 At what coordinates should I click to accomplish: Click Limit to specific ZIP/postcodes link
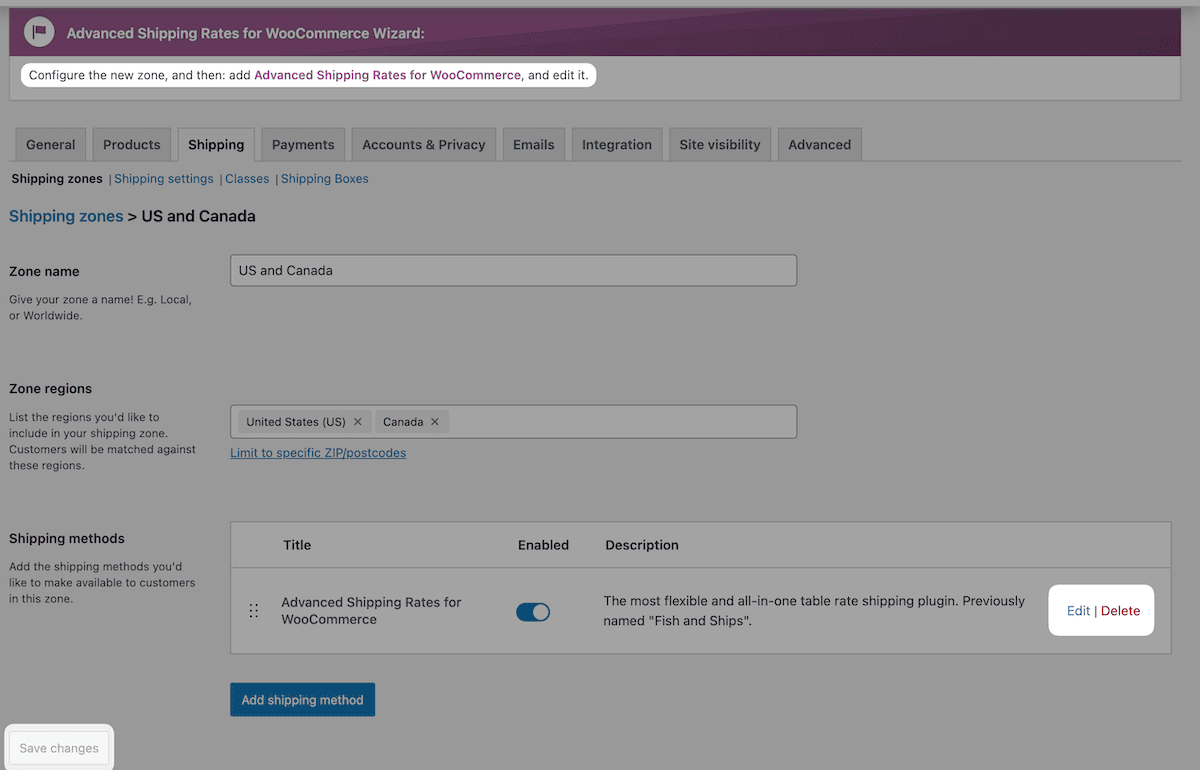pyautogui.click(x=318, y=453)
